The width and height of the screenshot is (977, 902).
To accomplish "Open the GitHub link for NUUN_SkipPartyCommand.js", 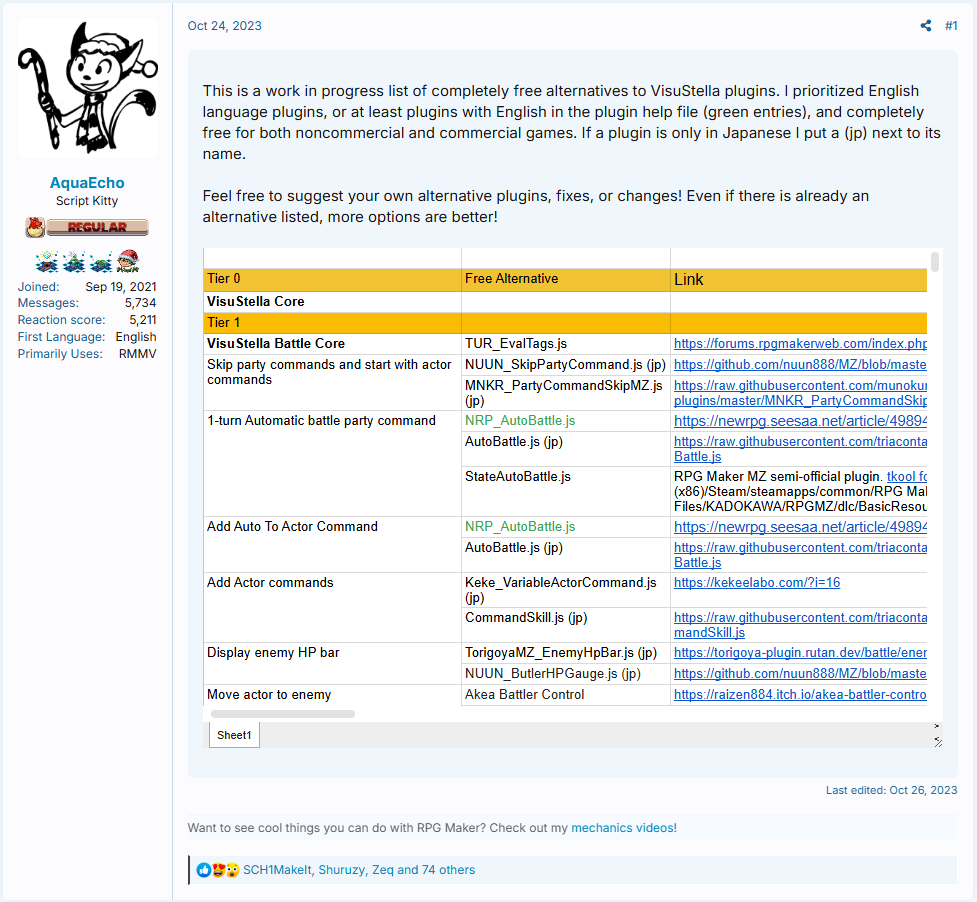I will (800, 365).
